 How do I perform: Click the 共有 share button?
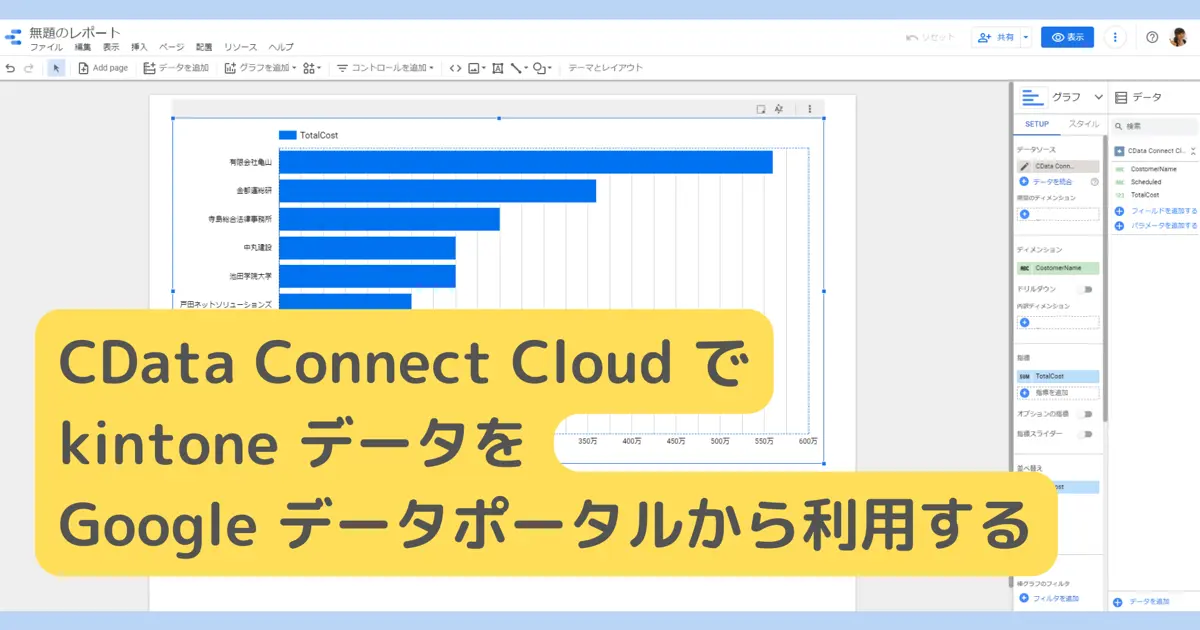pyautogui.click(x=995, y=37)
